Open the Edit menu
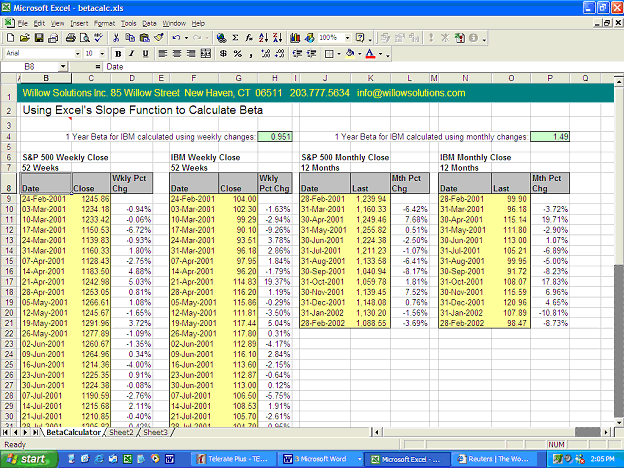 click(x=39, y=23)
